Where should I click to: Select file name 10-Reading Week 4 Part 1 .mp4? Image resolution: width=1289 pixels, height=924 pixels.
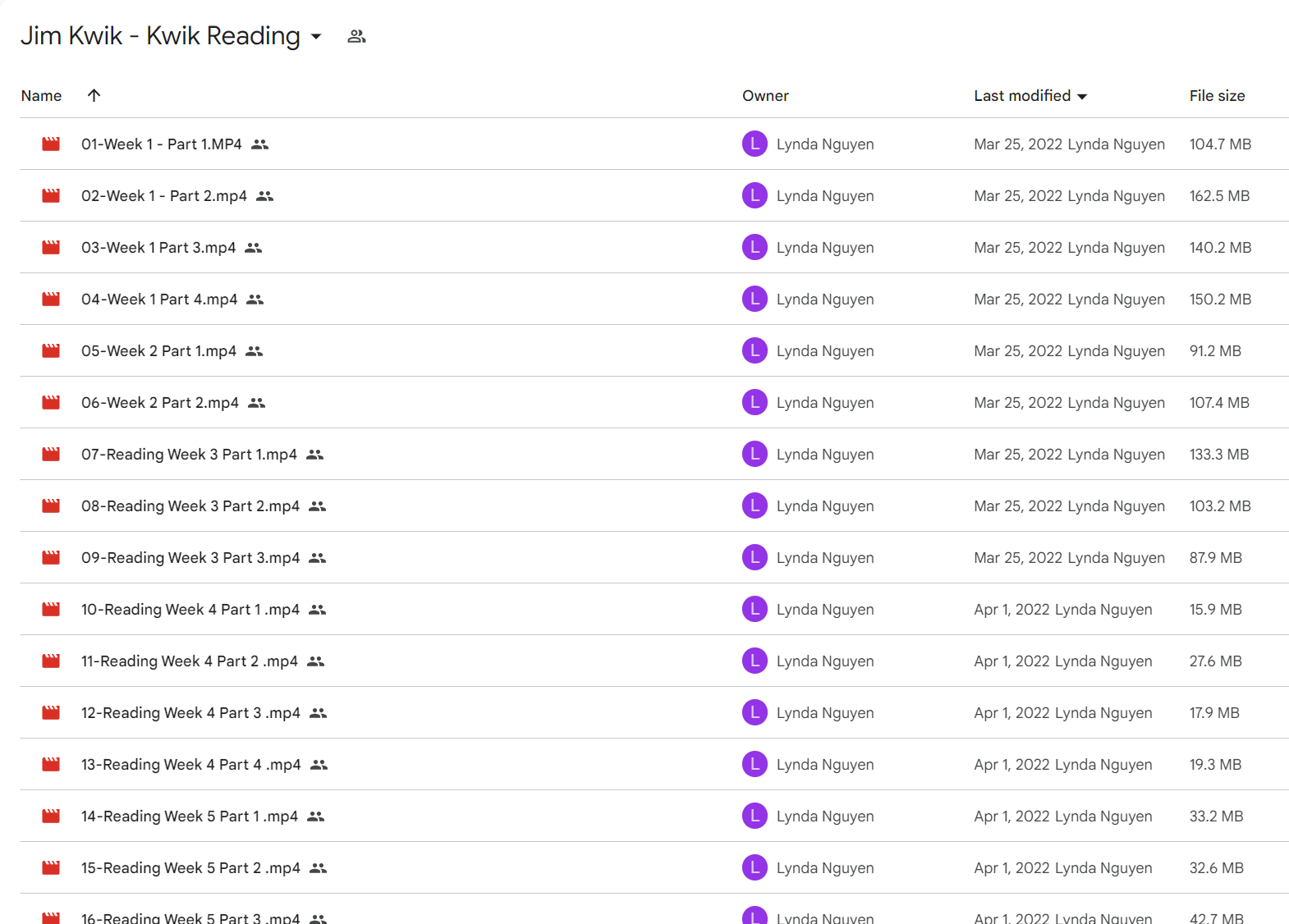pyautogui.click(x=190, y=609)
